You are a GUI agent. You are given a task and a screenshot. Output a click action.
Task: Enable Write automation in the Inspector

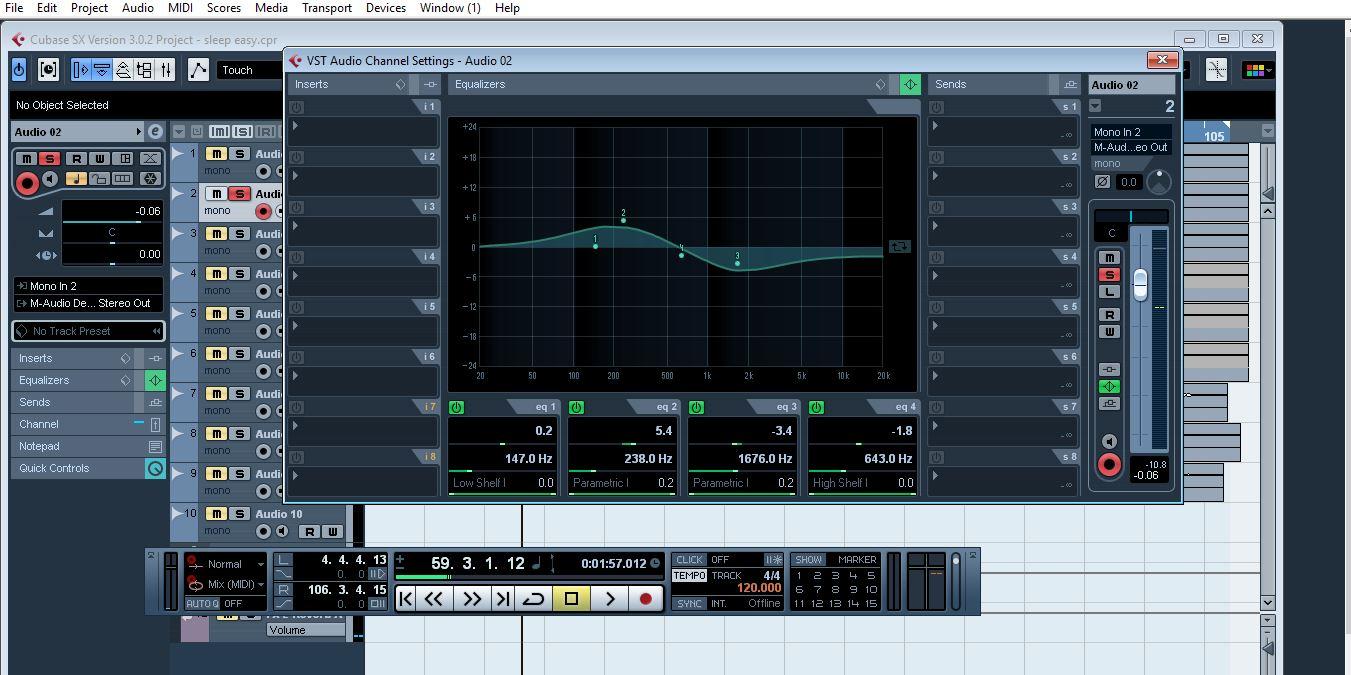100,159
